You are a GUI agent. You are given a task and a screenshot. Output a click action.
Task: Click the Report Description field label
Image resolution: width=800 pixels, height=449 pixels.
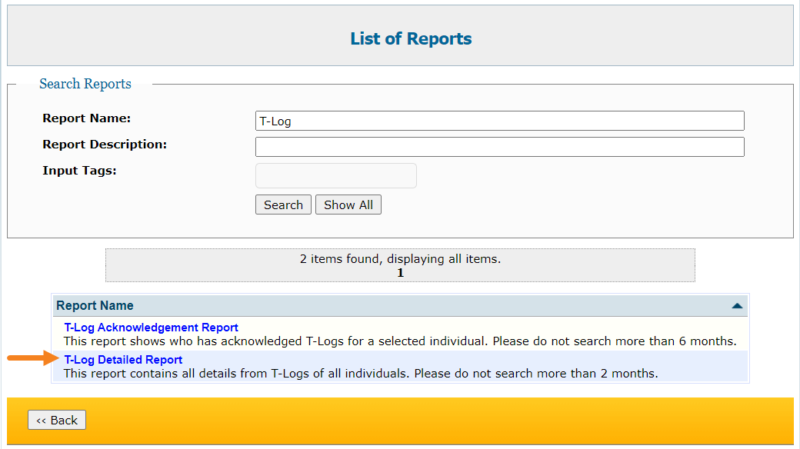click(x=104, y=144)
